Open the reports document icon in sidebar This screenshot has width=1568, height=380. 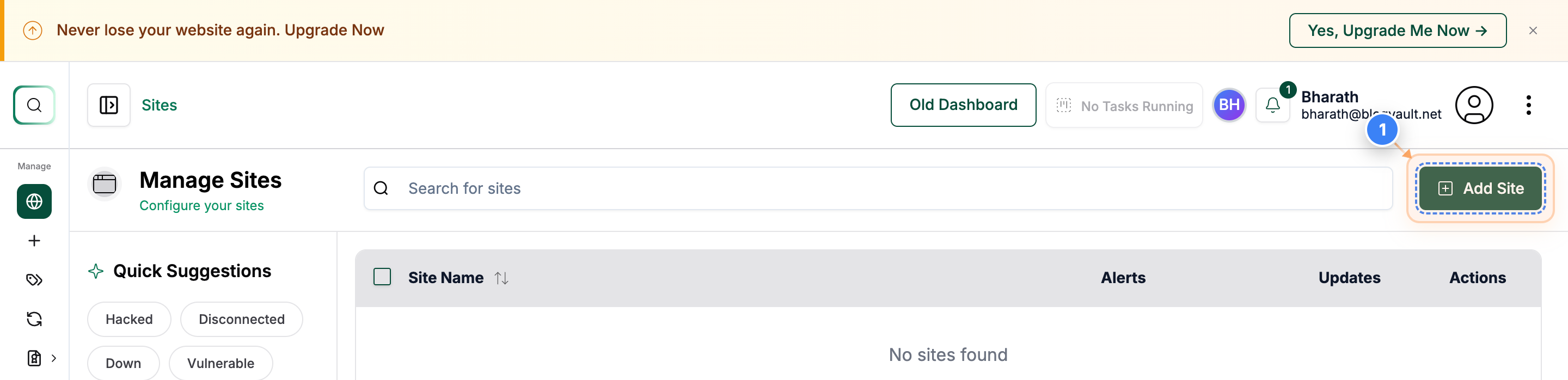pos(34,358)
